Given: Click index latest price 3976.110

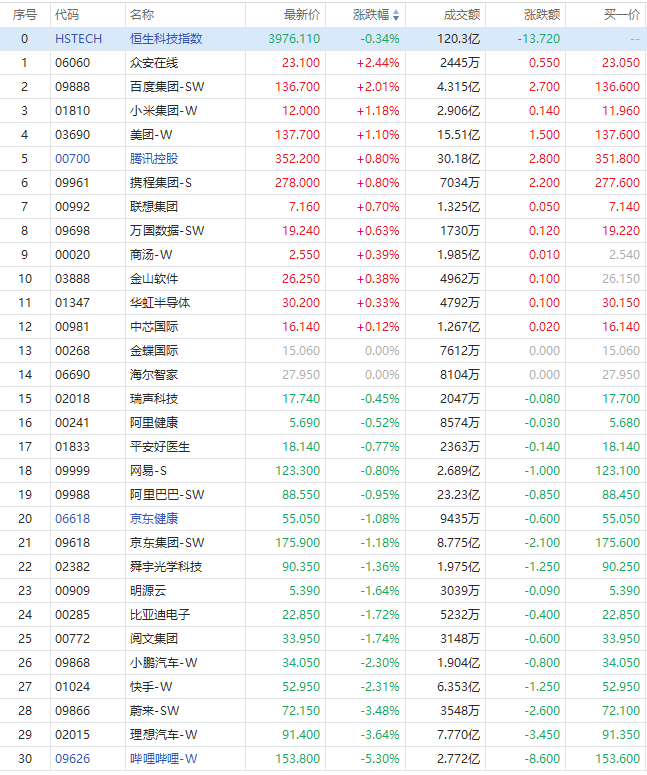Looking at the screenshot, I should coord(294,39).
